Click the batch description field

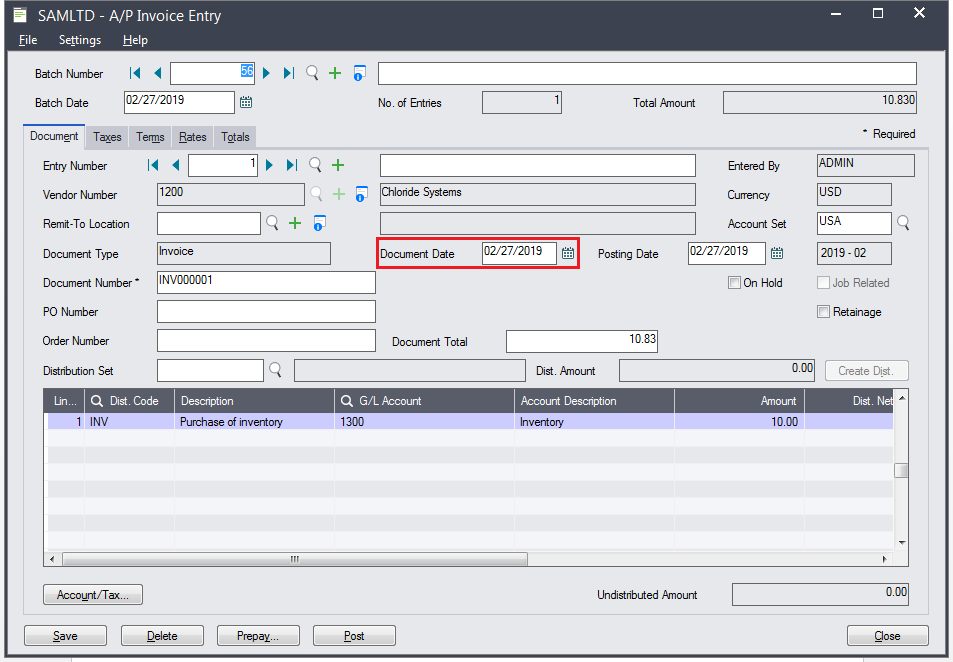click(647, 73)
